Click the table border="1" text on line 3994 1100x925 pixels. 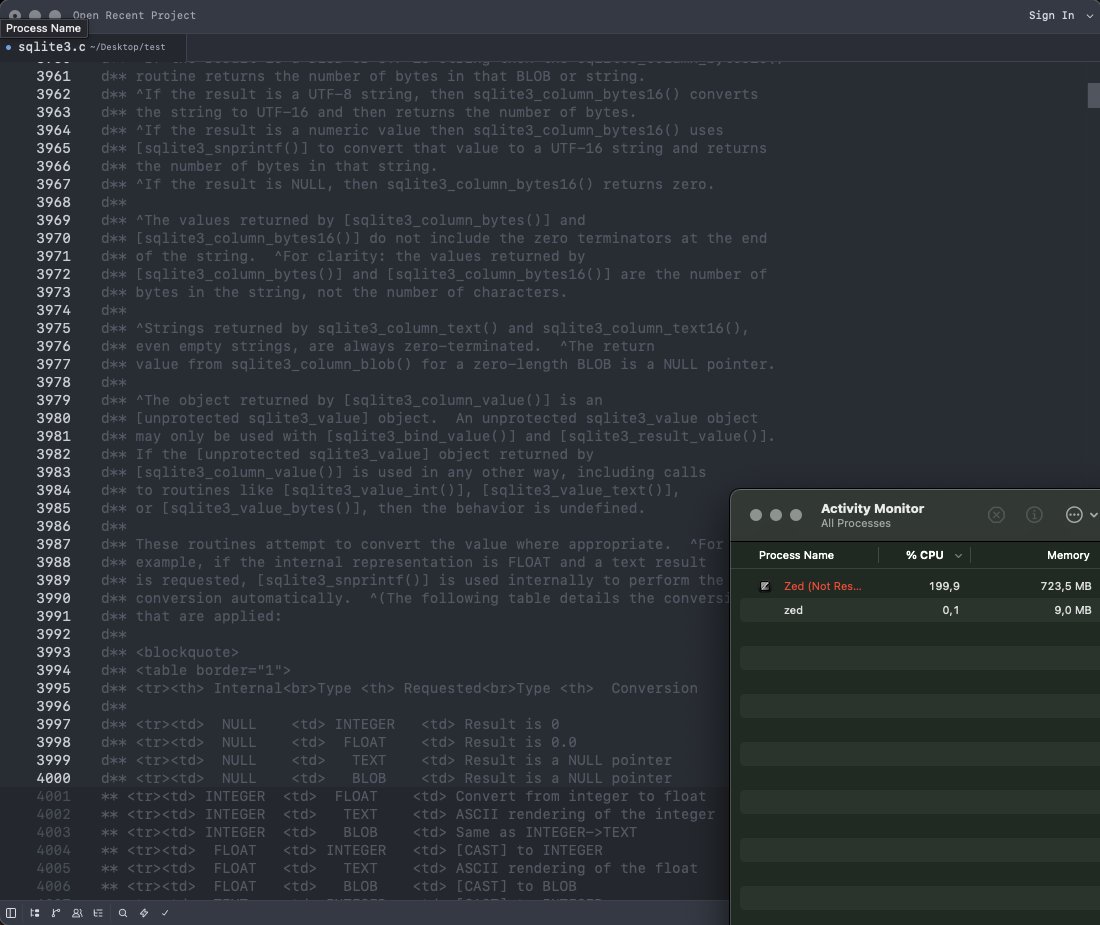(213, 670)
